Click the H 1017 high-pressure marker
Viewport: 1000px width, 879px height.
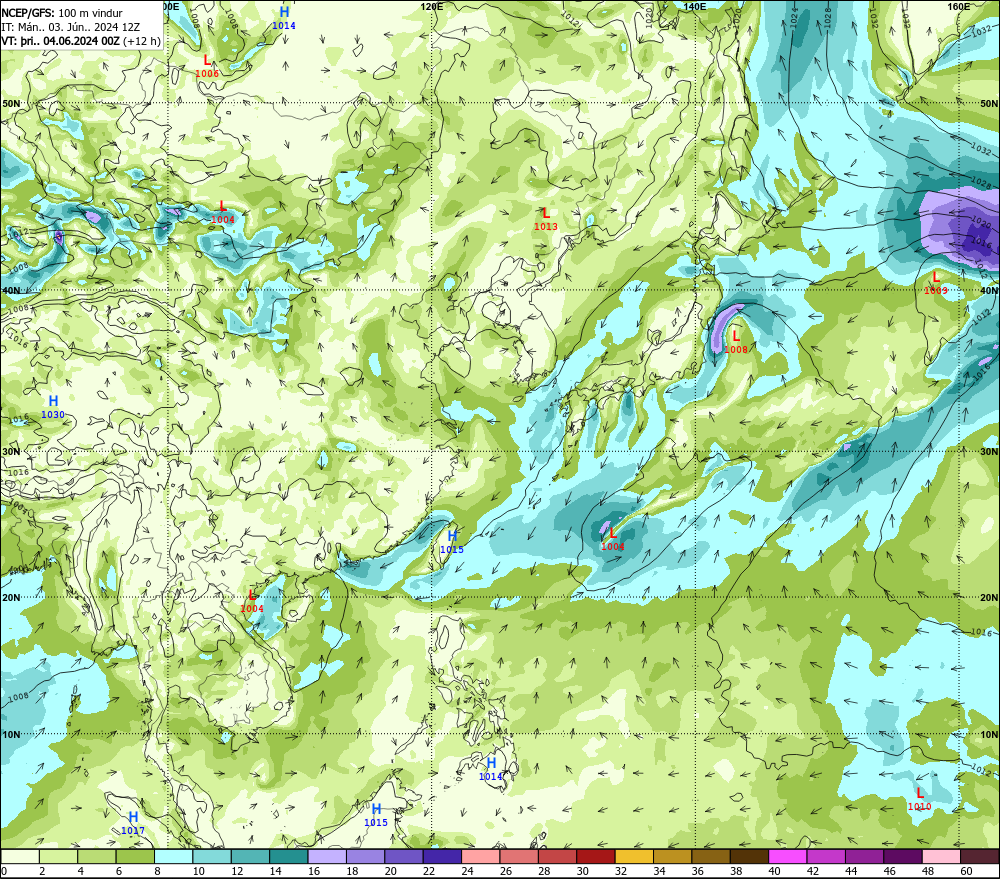(133, 824)
